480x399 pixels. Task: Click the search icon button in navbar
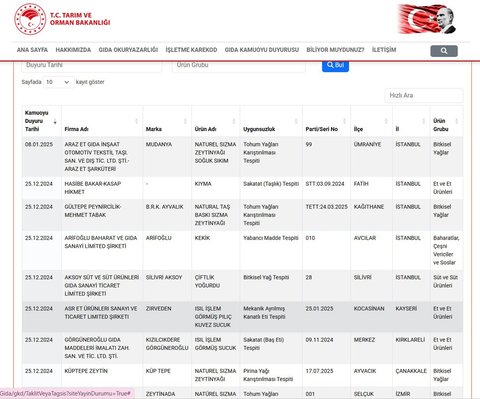pyautogui.click(x=444, y=51)
